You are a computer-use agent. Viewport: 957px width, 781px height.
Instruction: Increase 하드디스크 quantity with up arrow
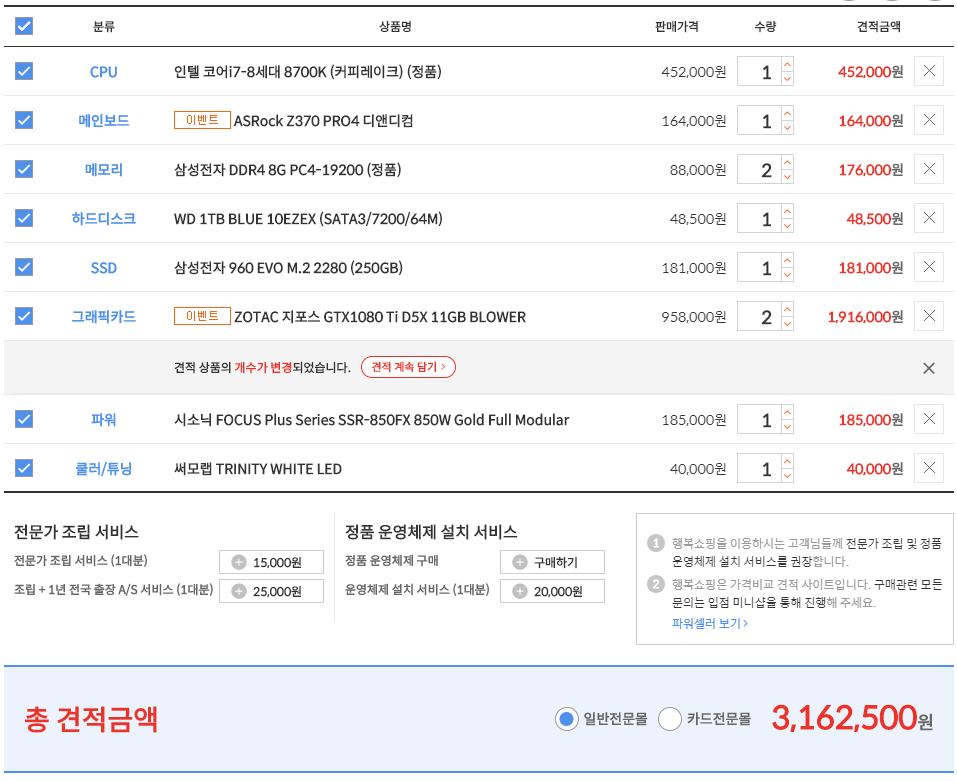tap(787, 211)
